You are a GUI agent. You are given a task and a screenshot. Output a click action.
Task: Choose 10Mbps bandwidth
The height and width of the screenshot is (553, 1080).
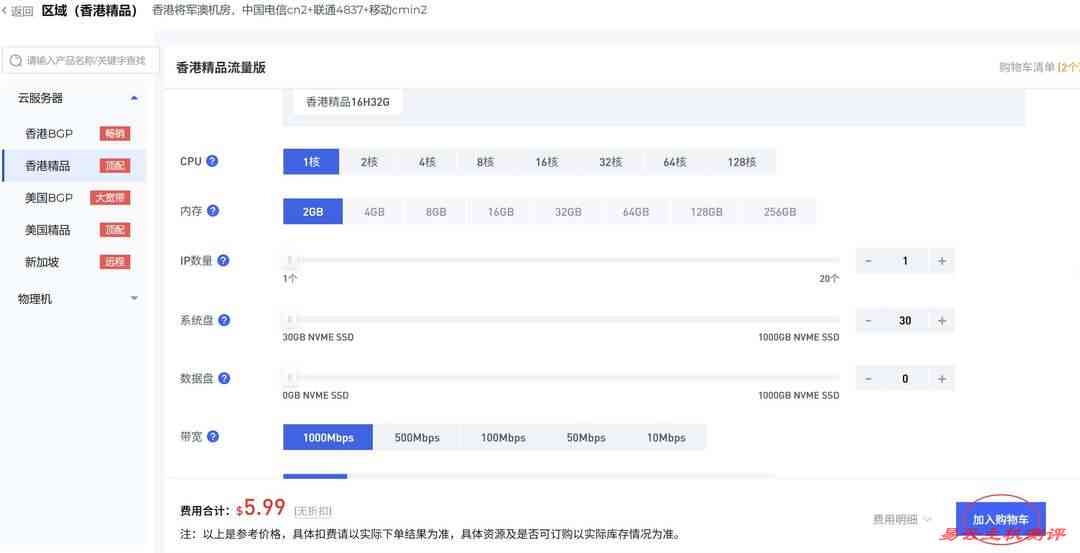coord(666,437)
